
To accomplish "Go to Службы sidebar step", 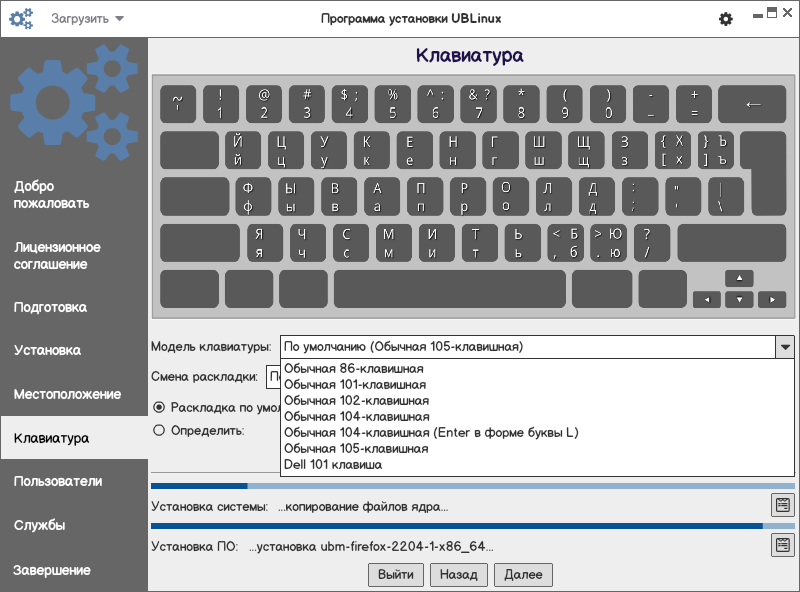I will click(x=39, y=525).
